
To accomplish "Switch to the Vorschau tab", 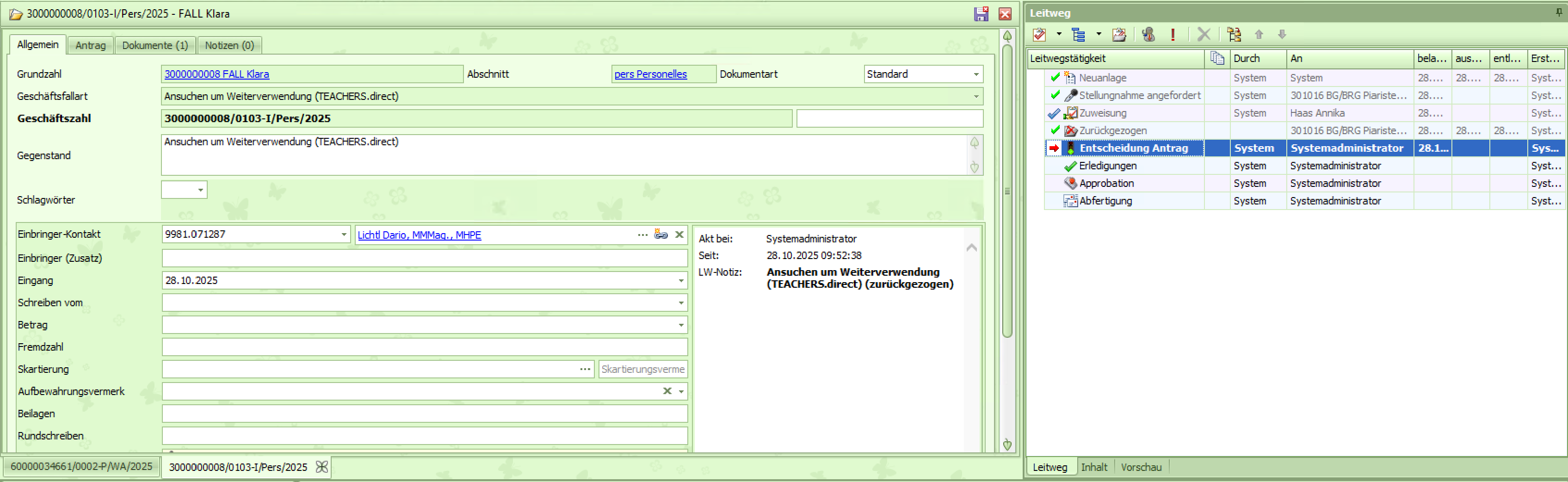I will (x=1141, y=467).
